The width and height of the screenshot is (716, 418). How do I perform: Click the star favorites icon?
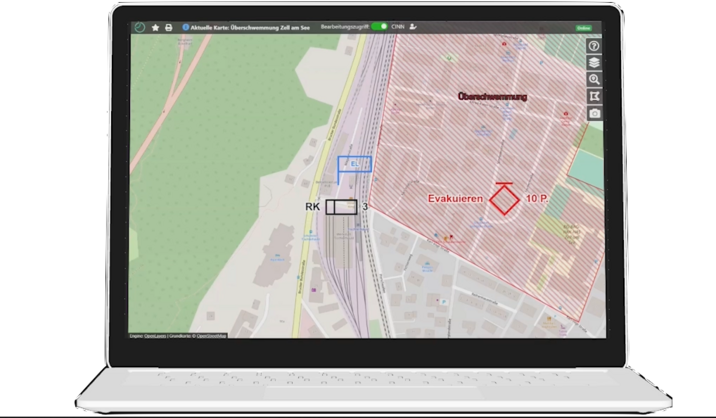155,27
